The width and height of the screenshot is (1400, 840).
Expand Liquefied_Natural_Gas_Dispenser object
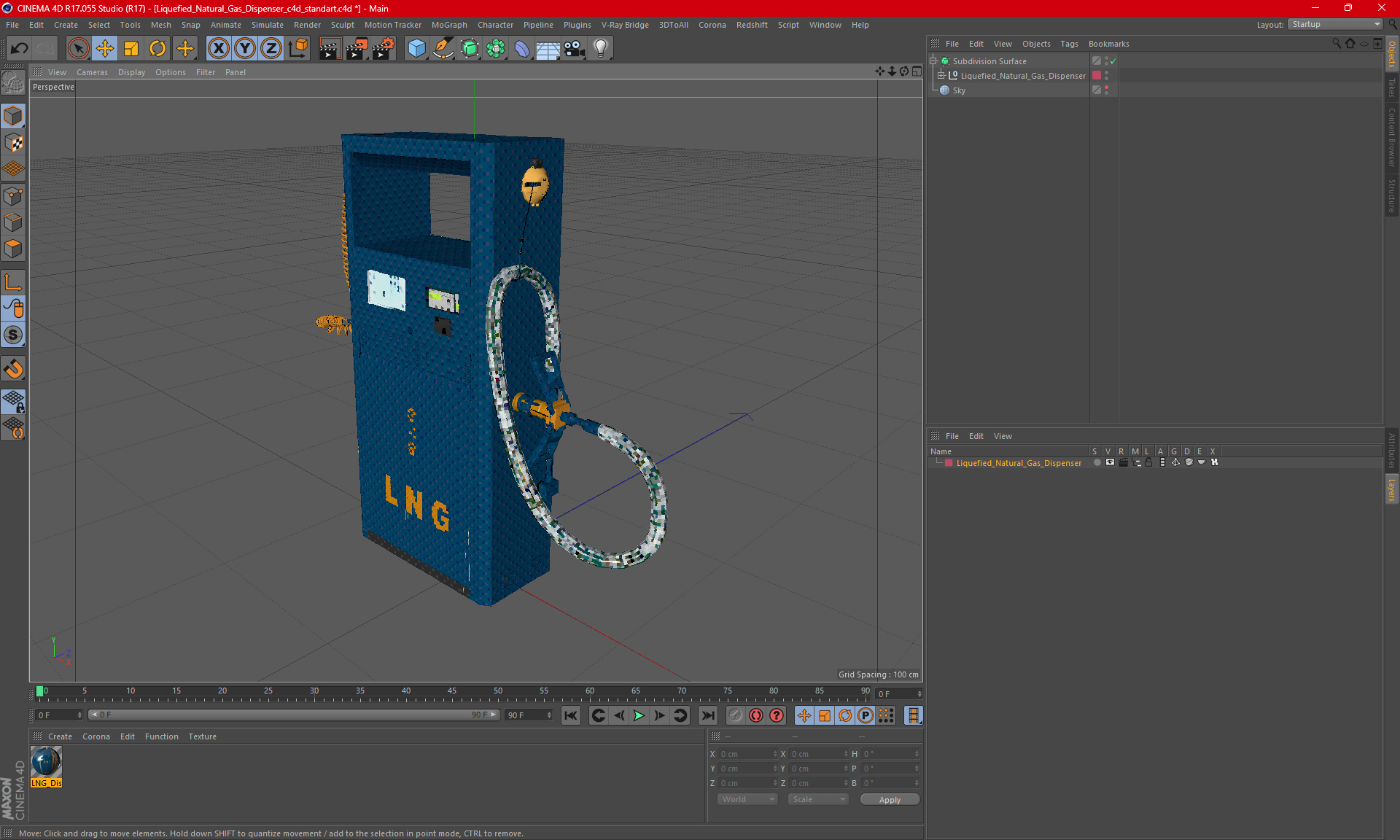(x=941, y=76)
